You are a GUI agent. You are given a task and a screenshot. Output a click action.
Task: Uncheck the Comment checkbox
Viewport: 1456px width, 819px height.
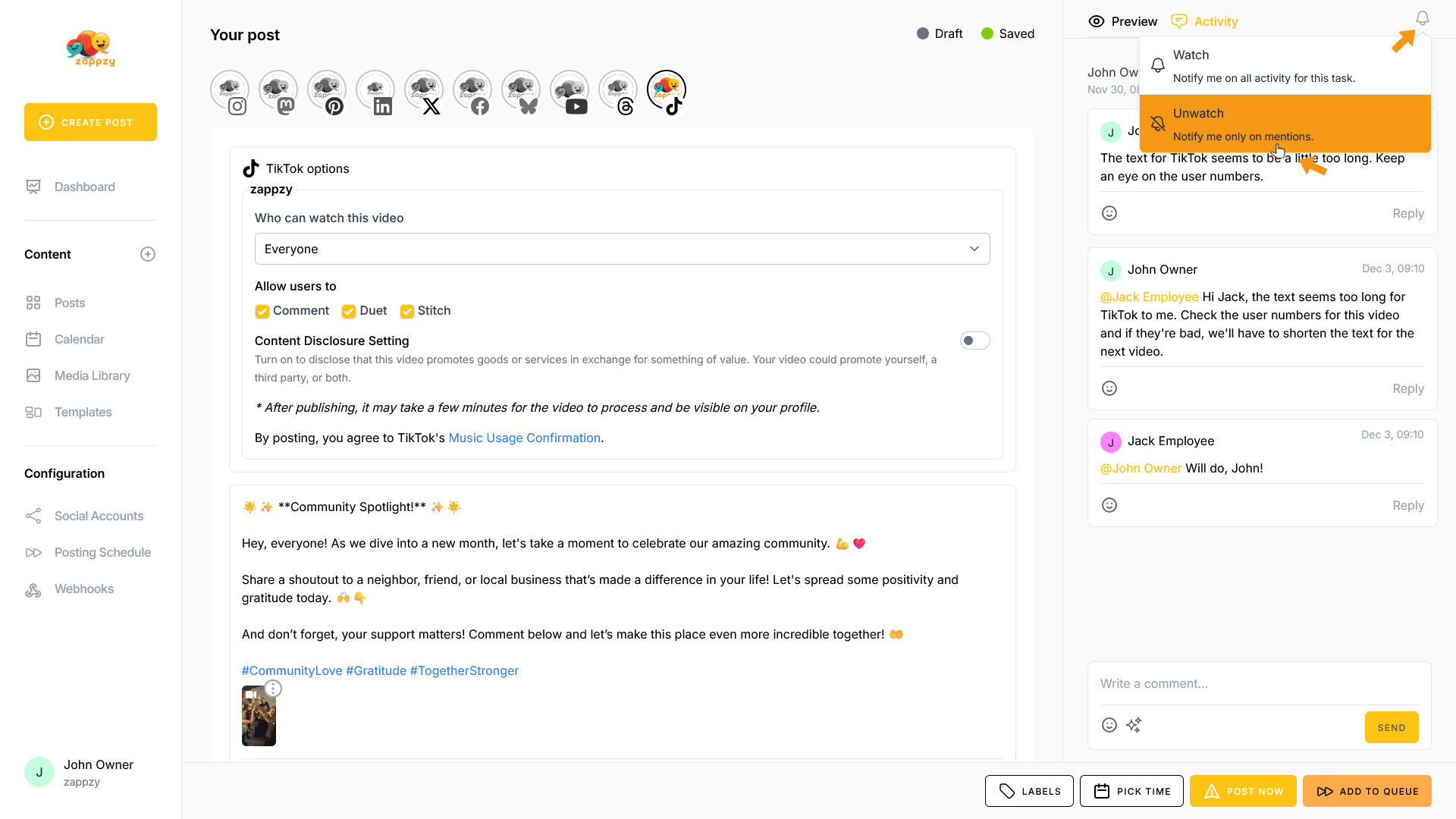(x=262, y=311)
